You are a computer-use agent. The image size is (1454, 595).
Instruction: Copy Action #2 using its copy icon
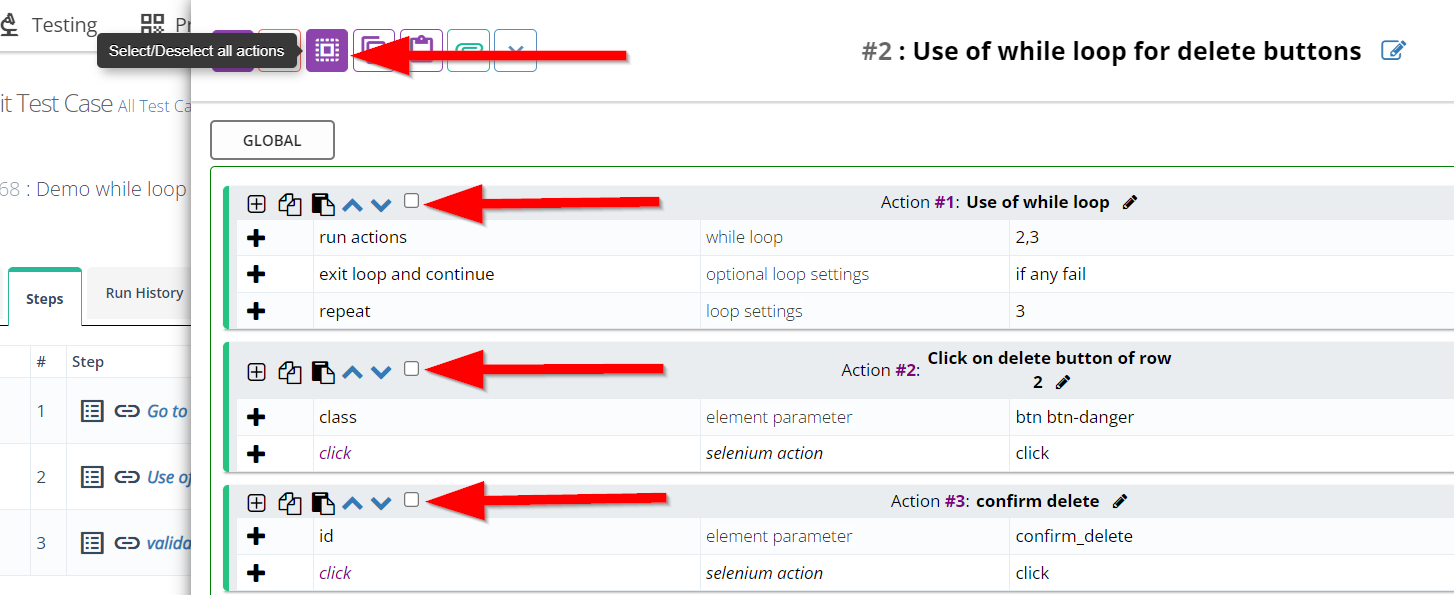coord(289,372)
